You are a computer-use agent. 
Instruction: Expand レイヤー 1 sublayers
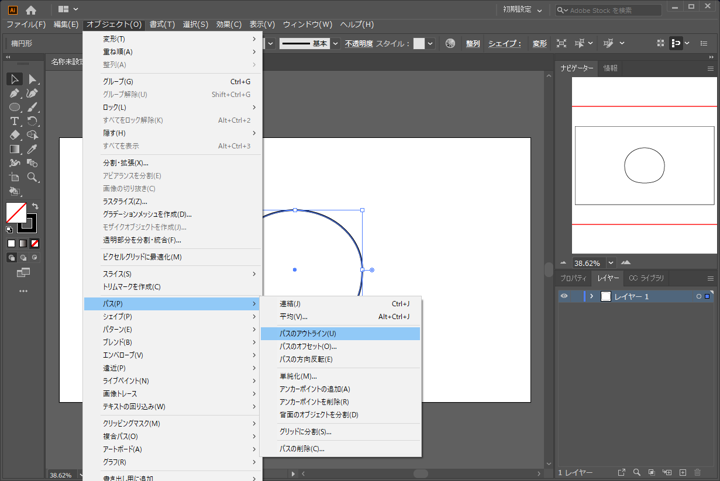[x=591, y=296]
